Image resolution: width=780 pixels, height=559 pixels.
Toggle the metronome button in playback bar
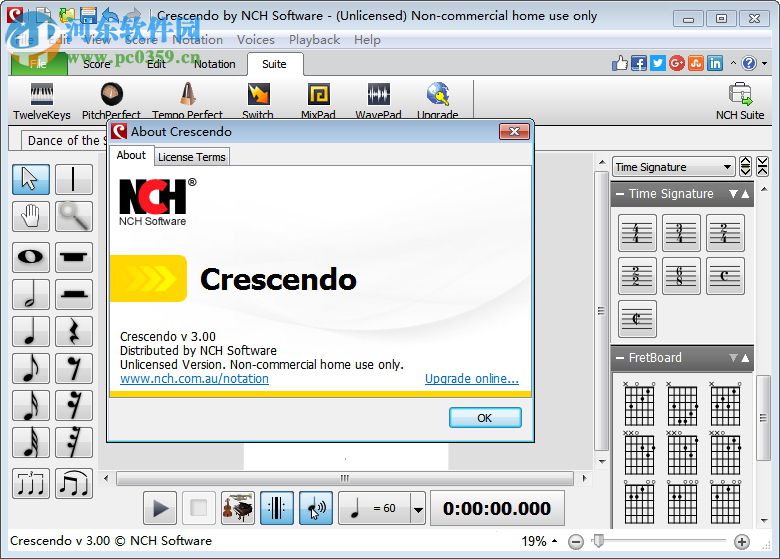[x=277, y=508]
